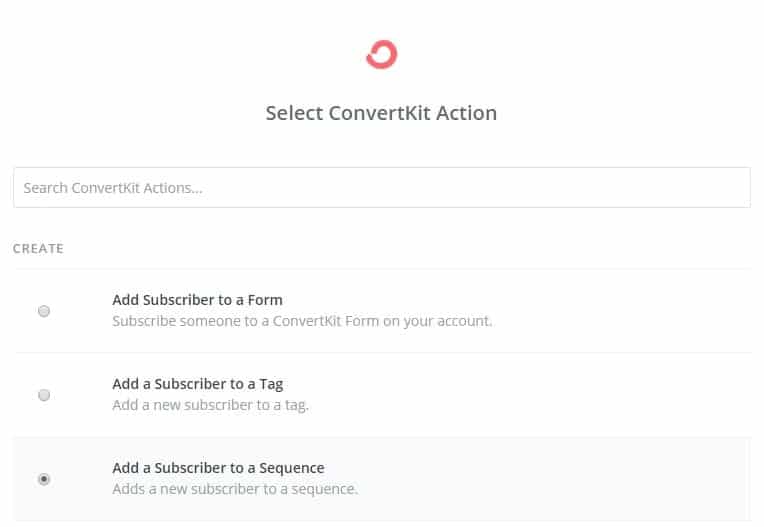The image size is (764, 527).
Task: Click the Add a Subscriber to a Tag title
Action: [197, 384]
